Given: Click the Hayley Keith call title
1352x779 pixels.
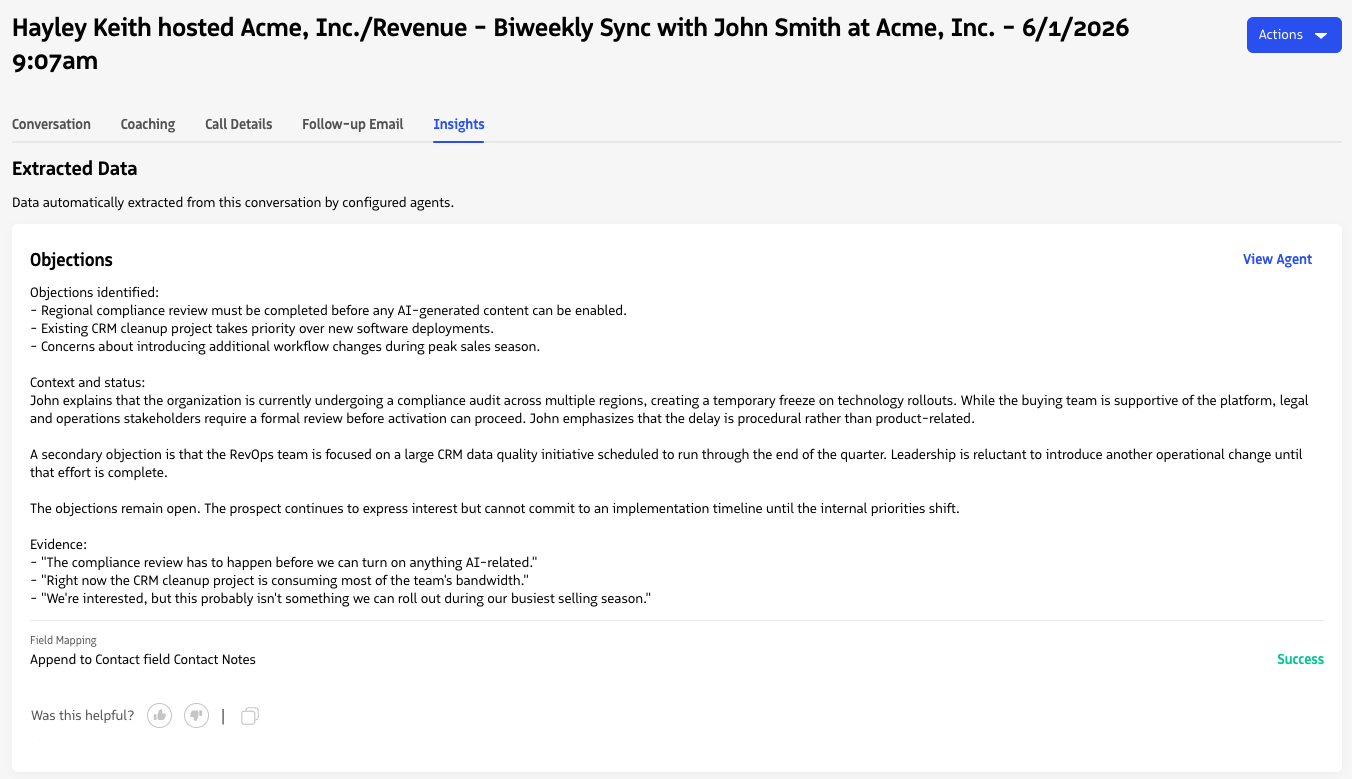Looking at the screenshot, I should pyautogui.click(x=570, y=44).
